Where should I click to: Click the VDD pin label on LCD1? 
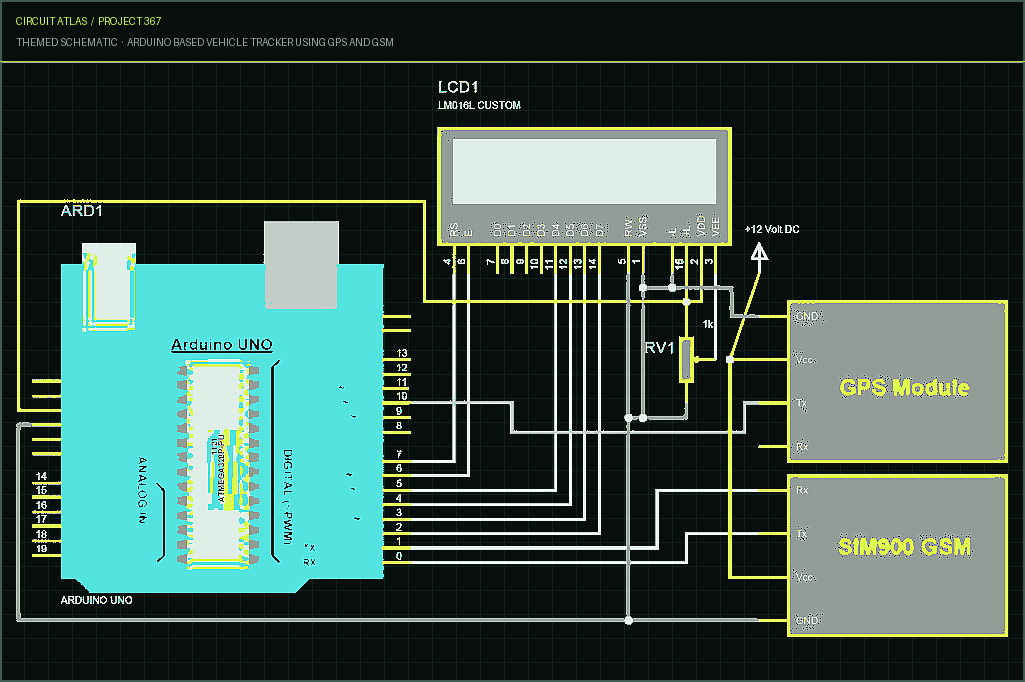click(701, 226)
